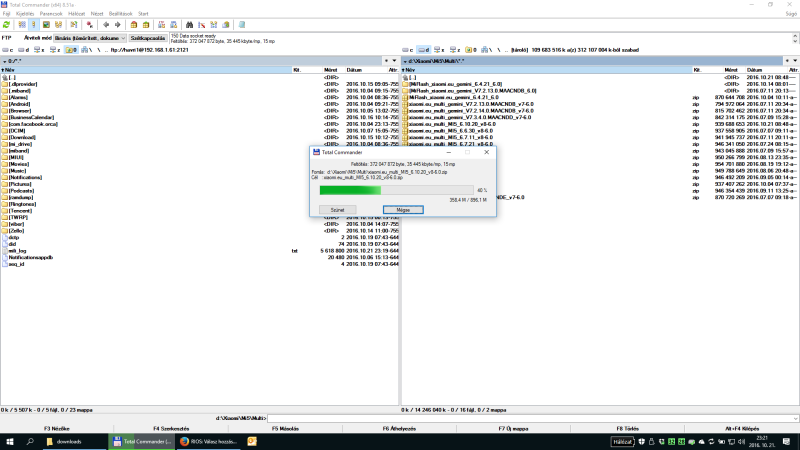Open the downloads folder taskbar button
Image resolution: width=800 pixels, height=450 pixels.
pos(73,442)
